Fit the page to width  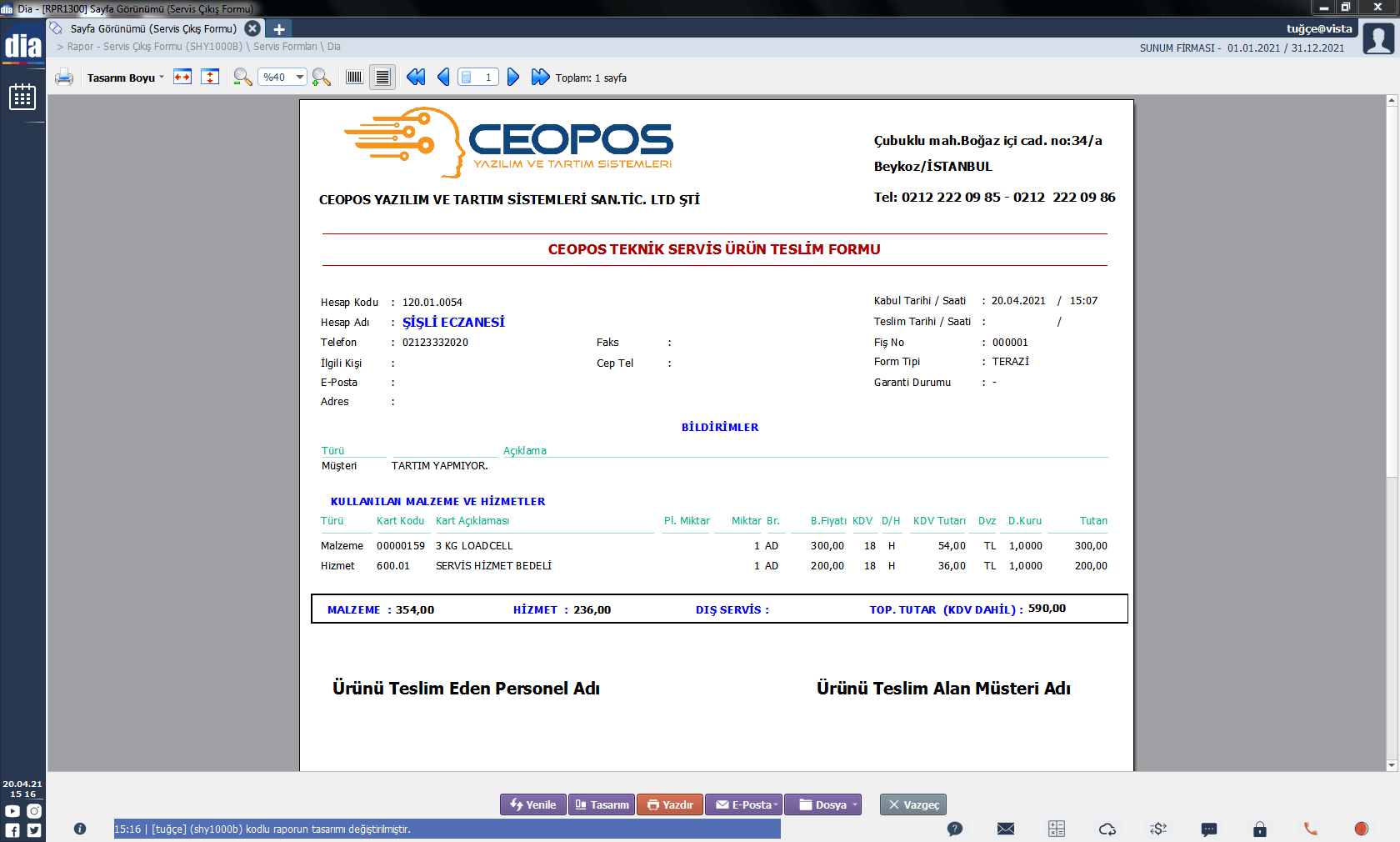[182, 78]
